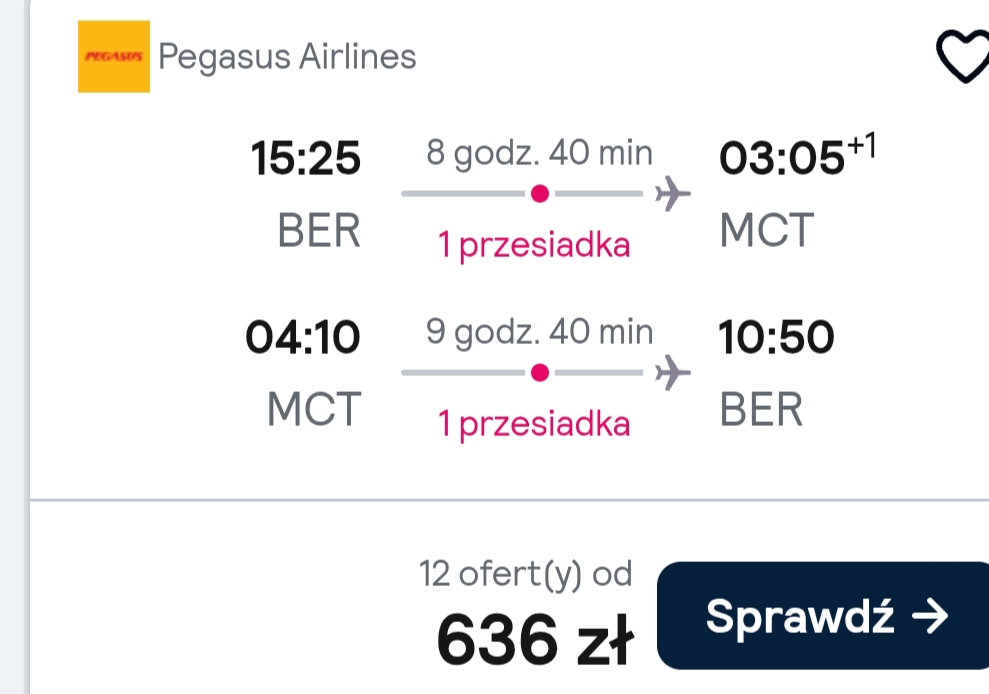This screenshot has width=989, height=694.
Task: Click return '1 przesiadka' label
Action: [x=534, y=424]
